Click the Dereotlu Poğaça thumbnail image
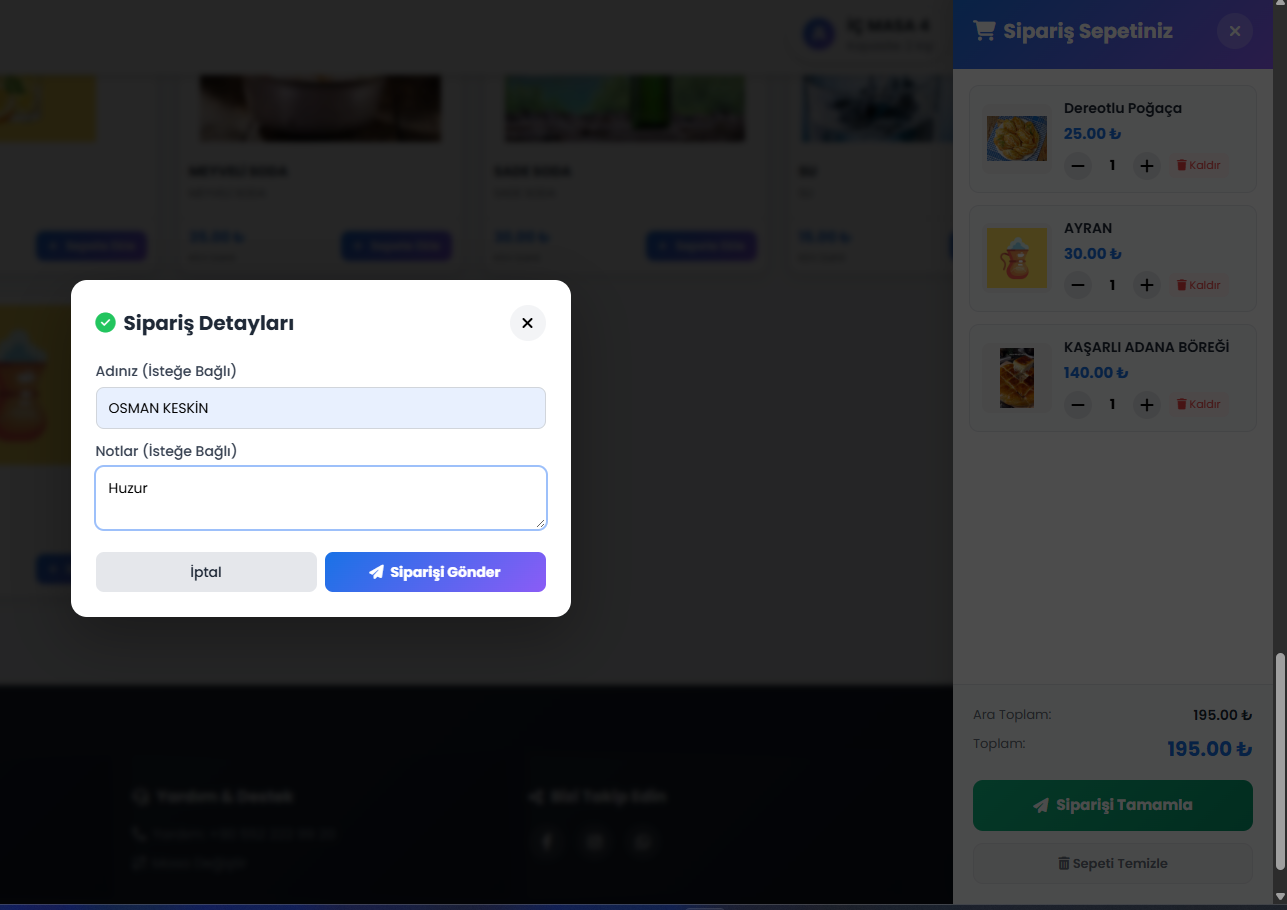This screenshot has height=910, width=1287. coord(1016,138)
